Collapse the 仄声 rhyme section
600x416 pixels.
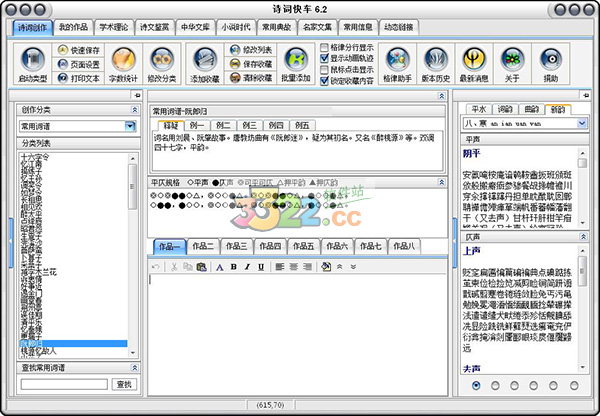[583, 237]
